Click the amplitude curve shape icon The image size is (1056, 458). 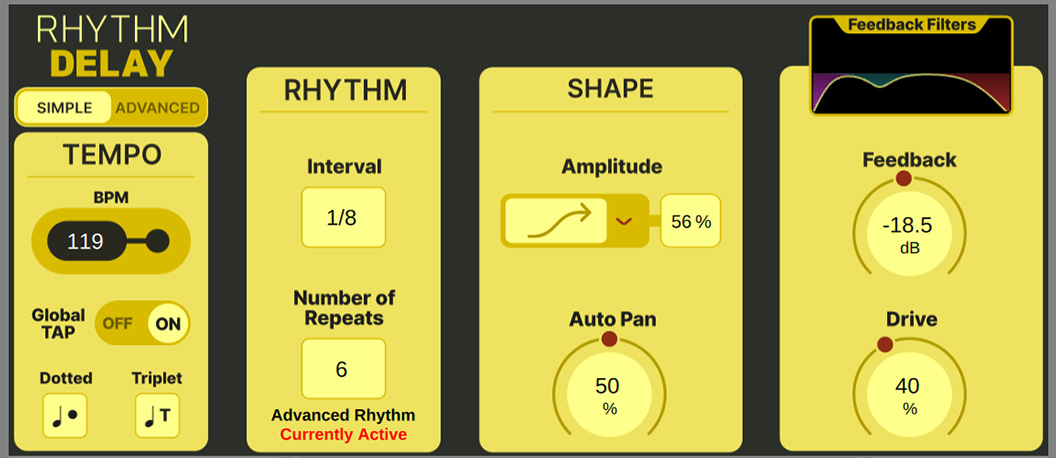point(556,221)
